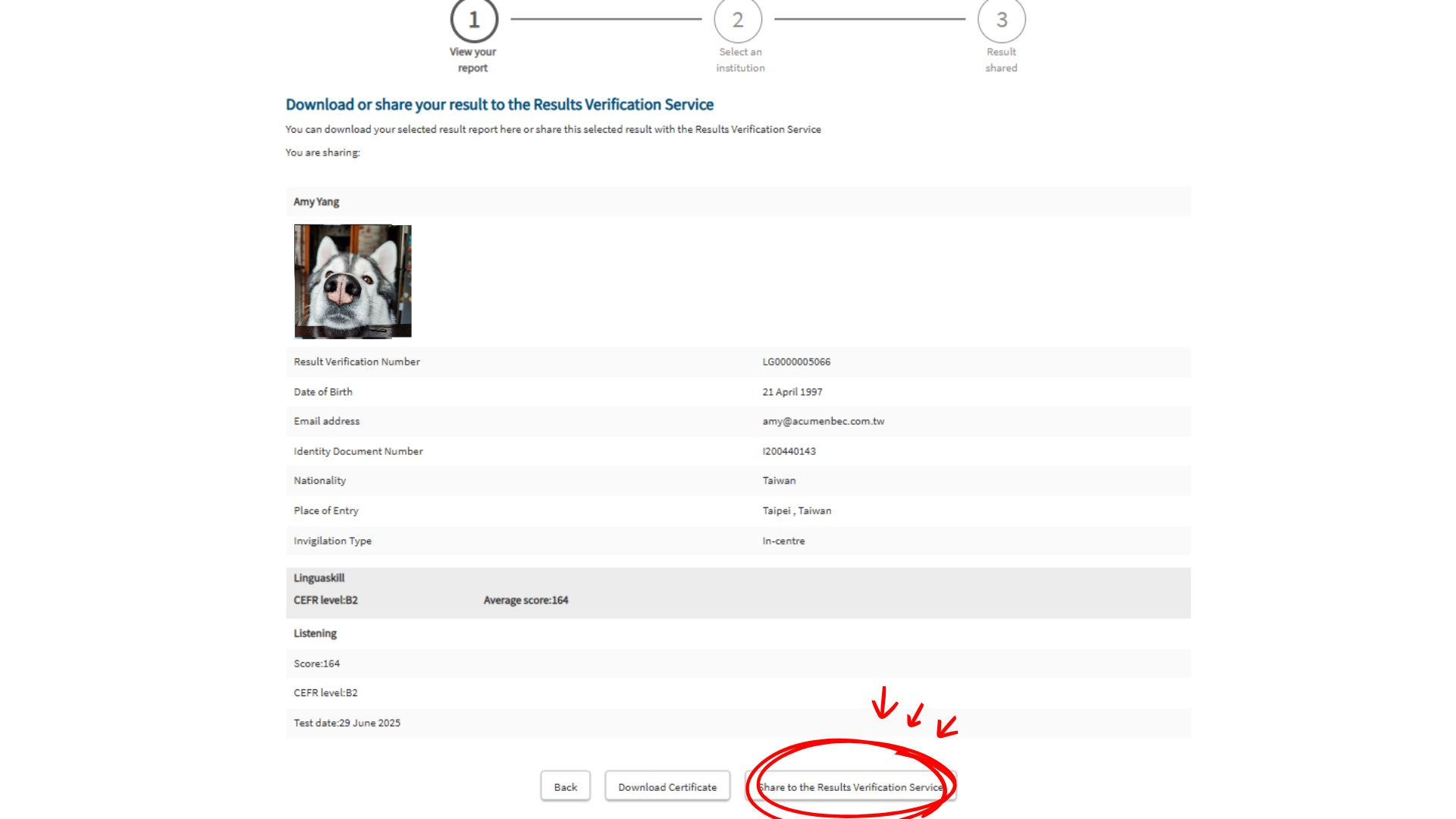Click the Back button
Screen dimensions: 1456x819
coord(565,786)
